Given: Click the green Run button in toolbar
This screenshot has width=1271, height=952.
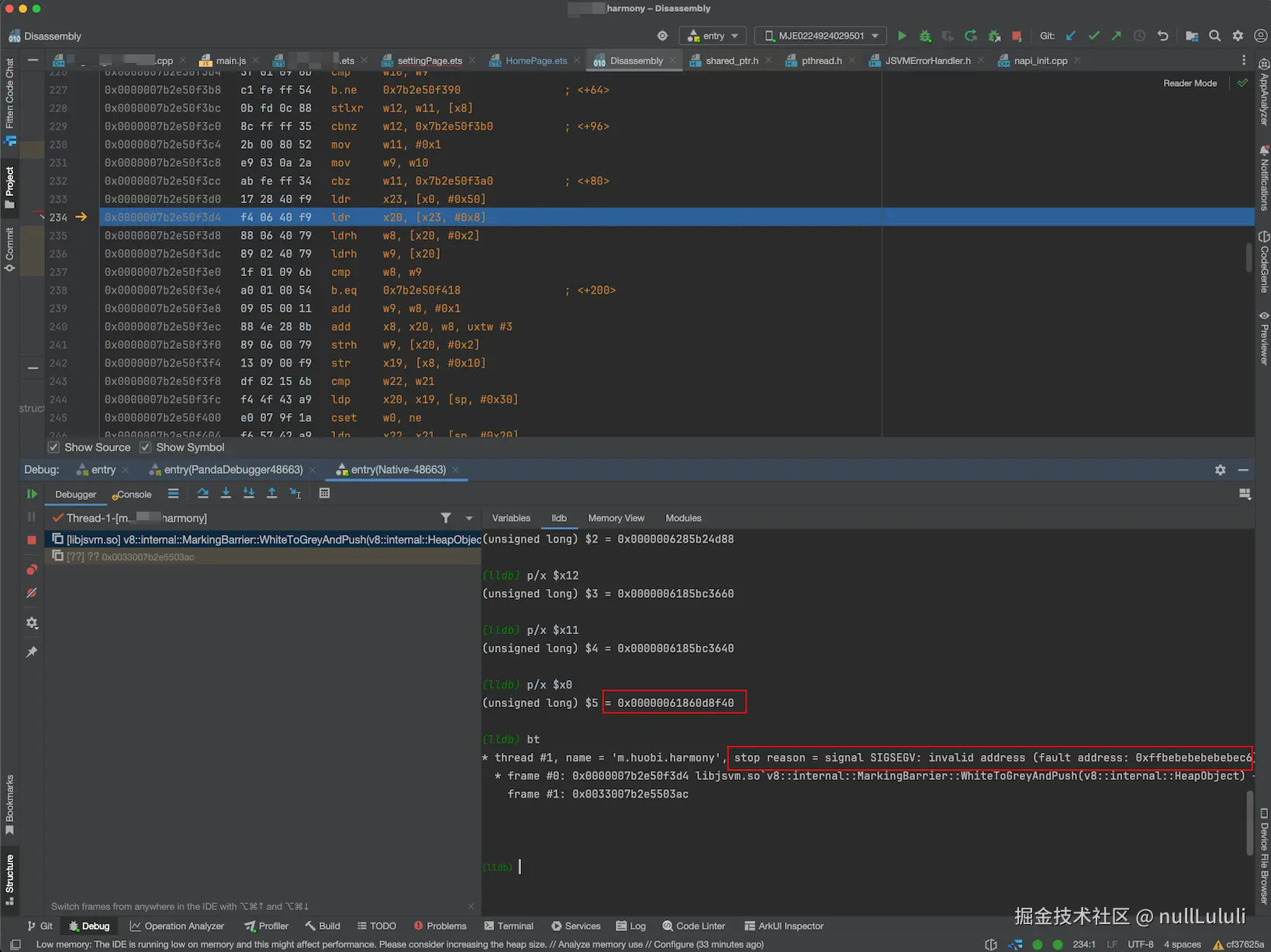Looking at the screenshot, I should tap(902, 36).
